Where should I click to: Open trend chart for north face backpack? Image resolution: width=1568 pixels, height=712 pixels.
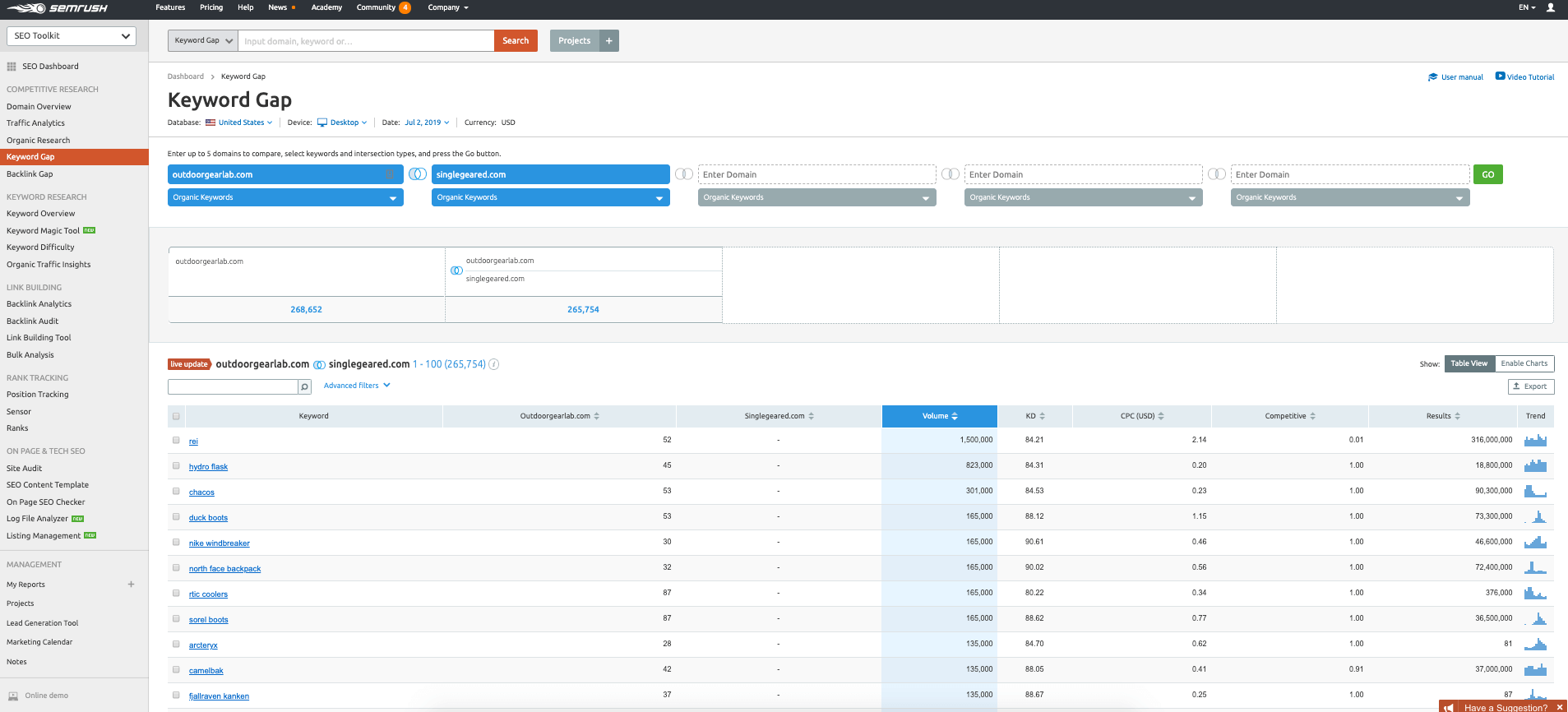coord(1535,568)
